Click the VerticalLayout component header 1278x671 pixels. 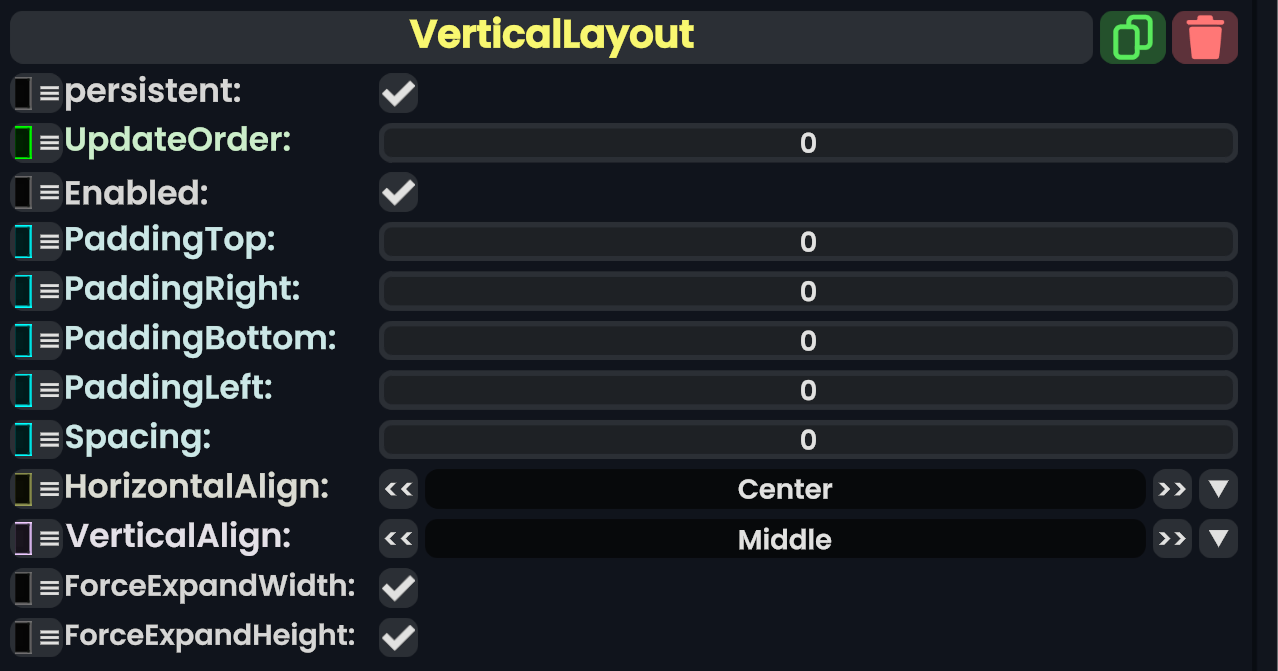(551, 37)
